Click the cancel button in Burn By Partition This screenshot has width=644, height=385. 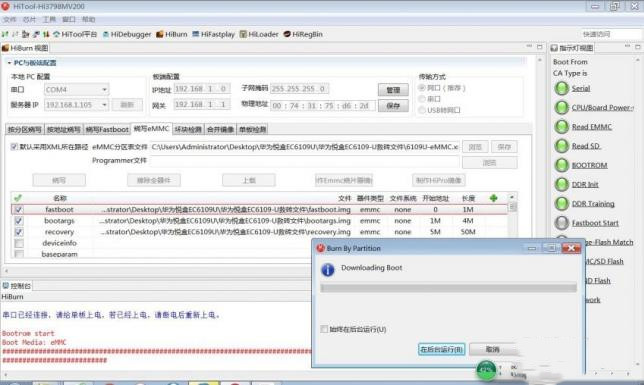coord(492,349)
